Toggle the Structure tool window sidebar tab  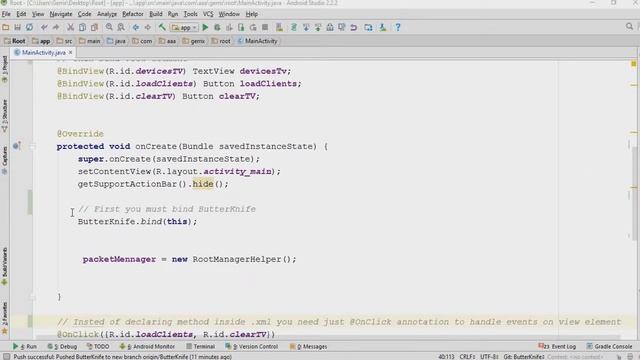(x=4, y=116)
